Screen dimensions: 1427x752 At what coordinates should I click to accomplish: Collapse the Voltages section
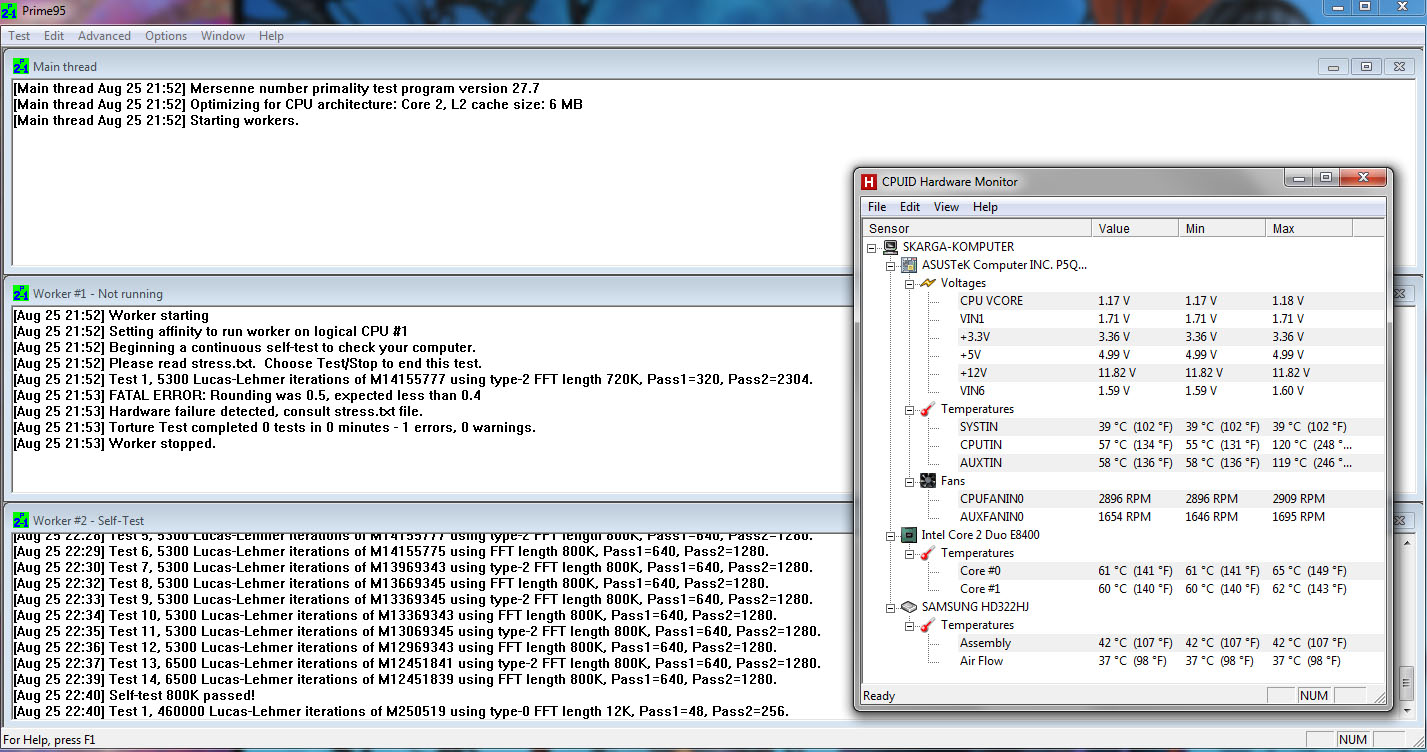(x=910, y=283)
